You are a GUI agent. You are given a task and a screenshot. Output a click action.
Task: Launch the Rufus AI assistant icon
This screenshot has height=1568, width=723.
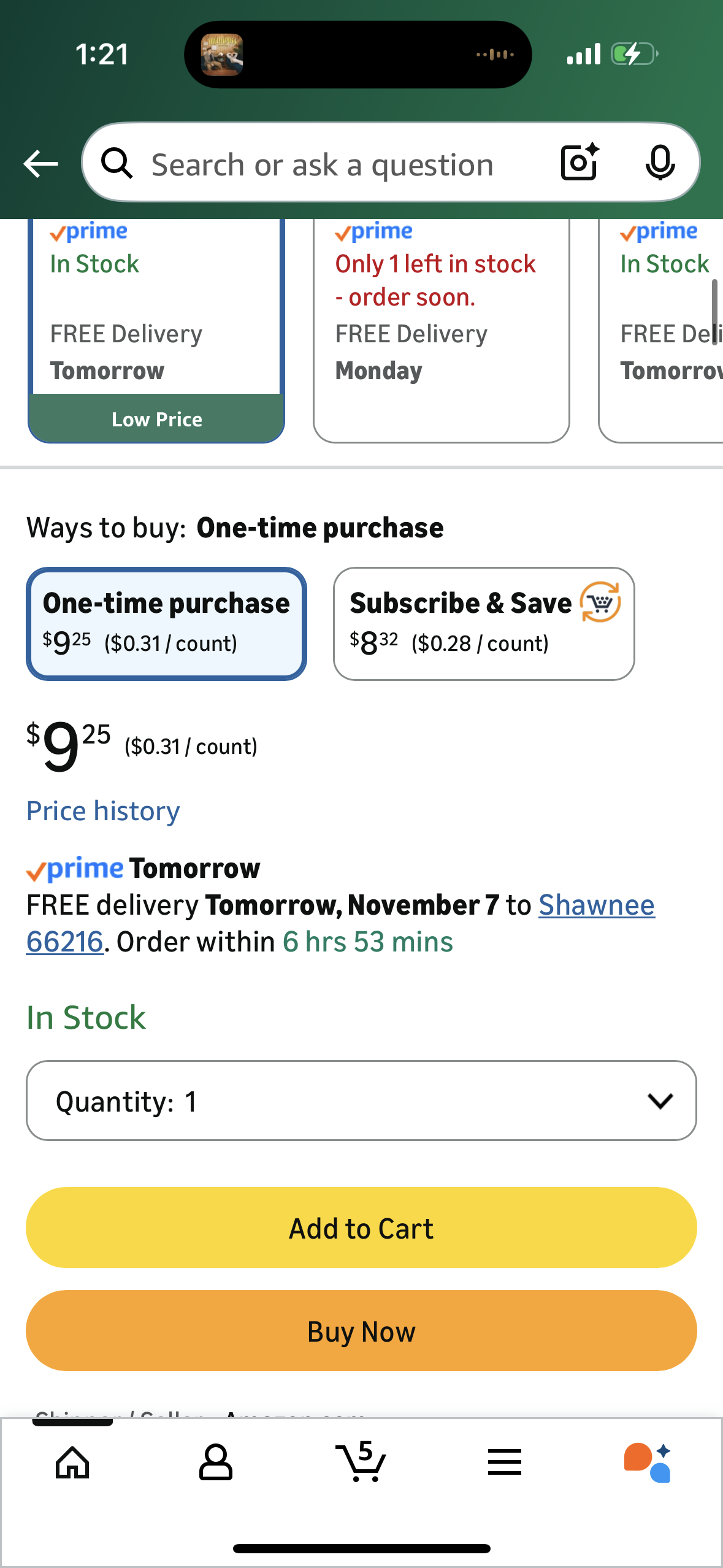[648, 1462]
